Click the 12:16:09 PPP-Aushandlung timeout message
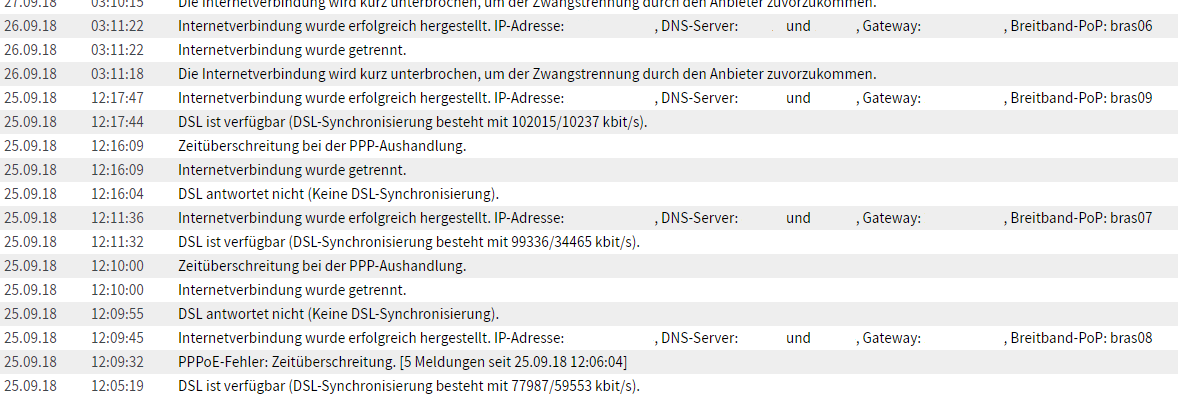This screenshot has width=1178, height=398. click(x=322, y=146)
